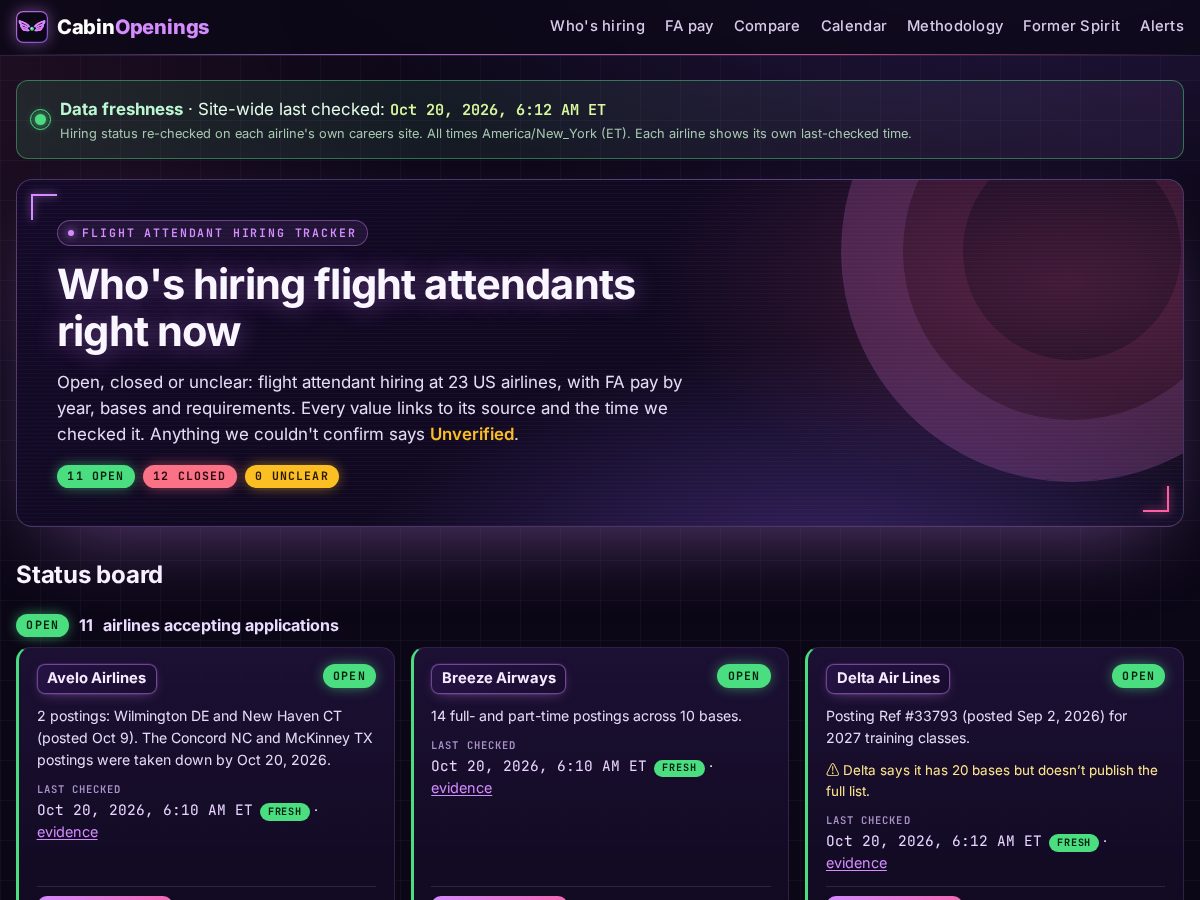Click the 11 OPEN badge in hero

pyautogui.click(x=96, y=476)
